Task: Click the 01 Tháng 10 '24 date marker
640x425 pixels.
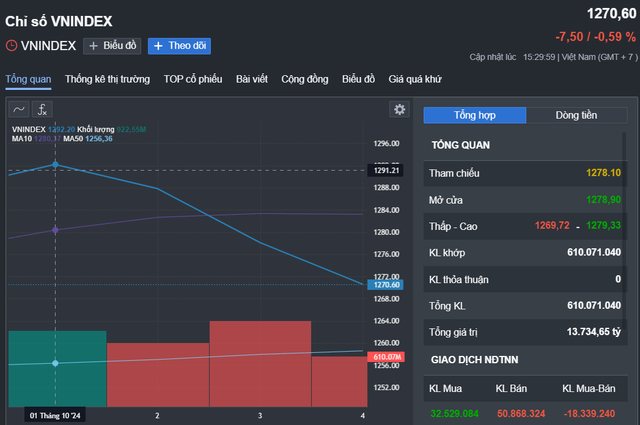Action: tap(54, 414)
